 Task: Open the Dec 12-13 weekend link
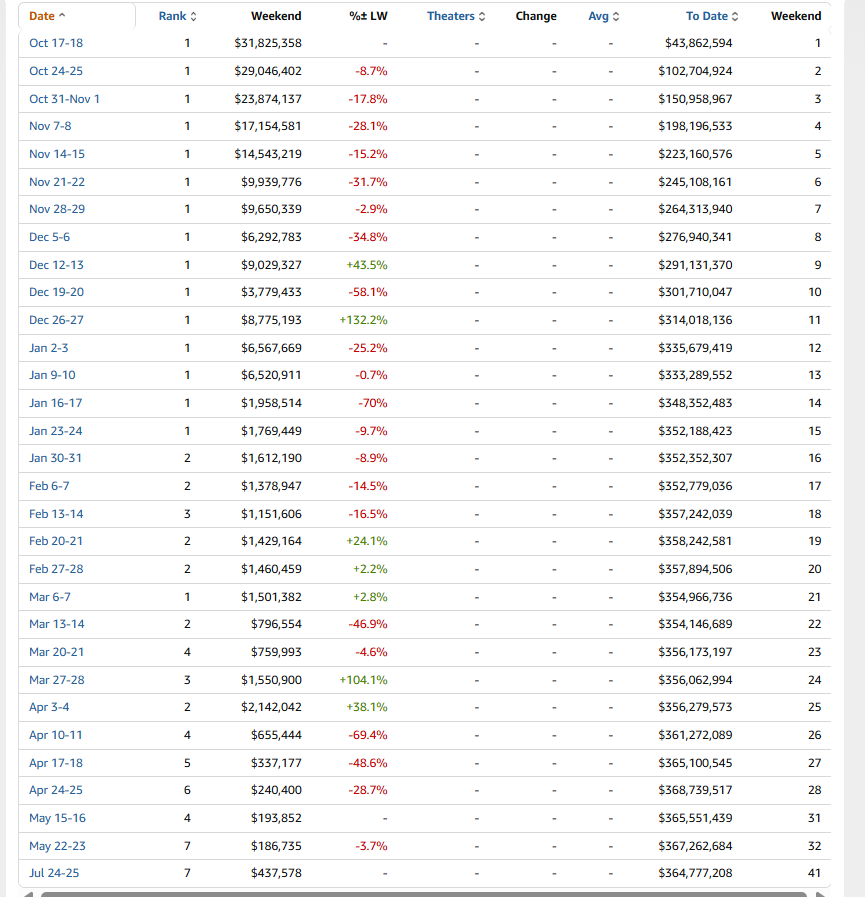(56, 265)
